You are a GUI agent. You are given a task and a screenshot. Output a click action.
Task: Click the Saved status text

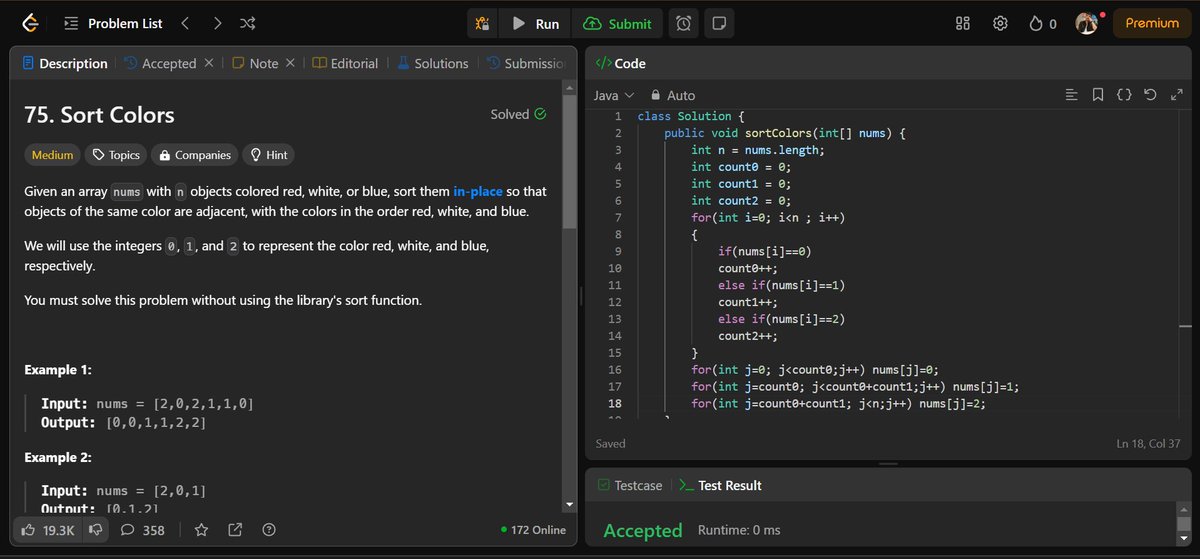[610, 443]
